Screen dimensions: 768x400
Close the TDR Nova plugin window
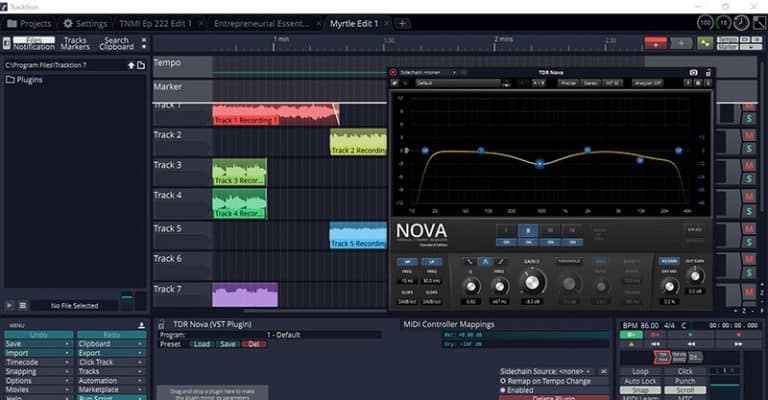(x=393, y=72)
